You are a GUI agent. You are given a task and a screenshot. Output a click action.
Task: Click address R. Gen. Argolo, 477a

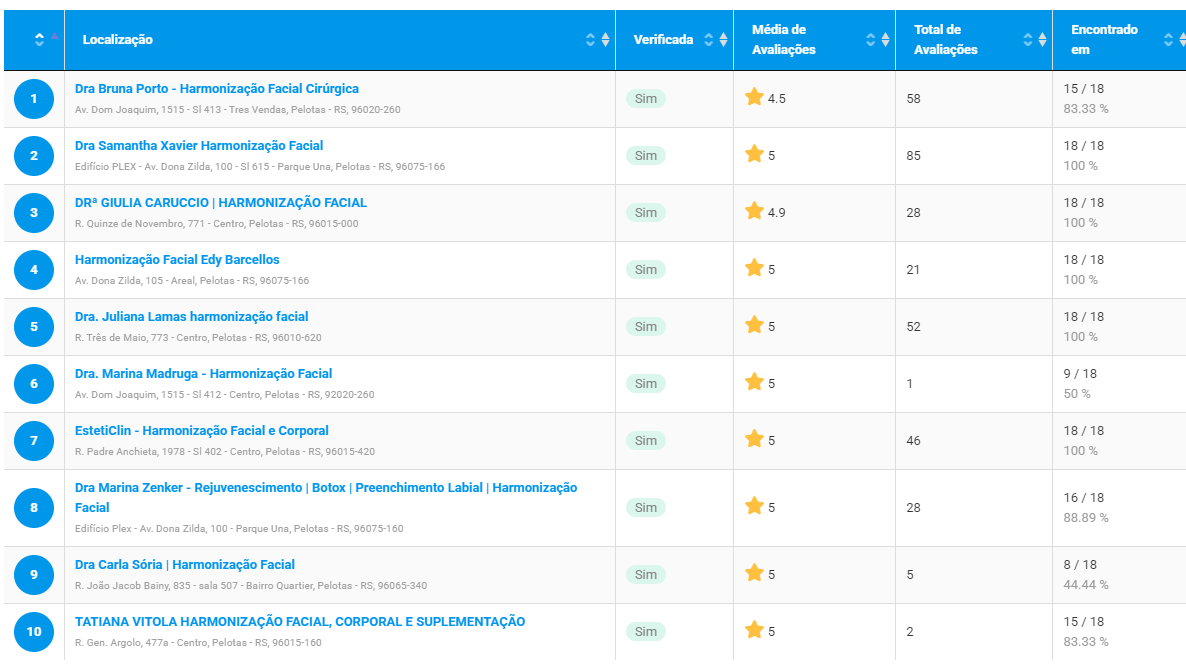point(198,643)
